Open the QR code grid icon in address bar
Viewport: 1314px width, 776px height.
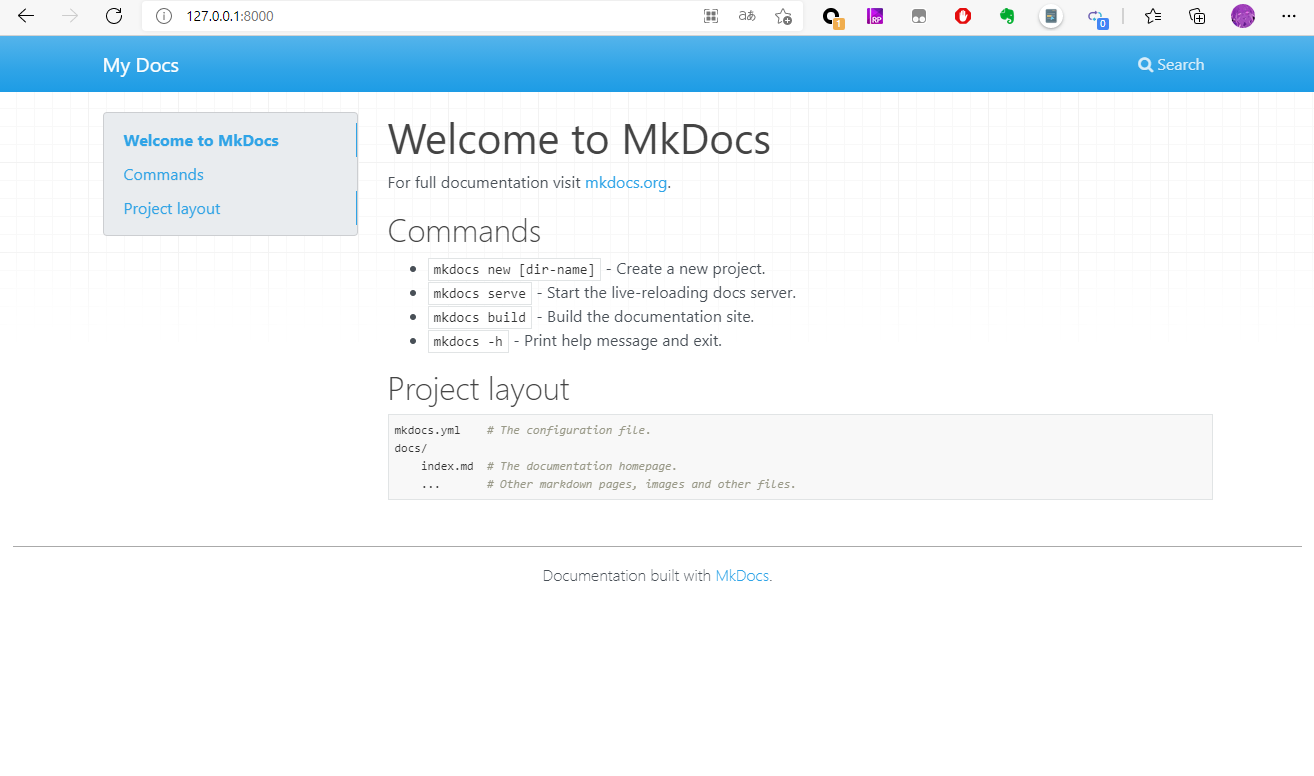pyautogui.click(x=711, y=16)
